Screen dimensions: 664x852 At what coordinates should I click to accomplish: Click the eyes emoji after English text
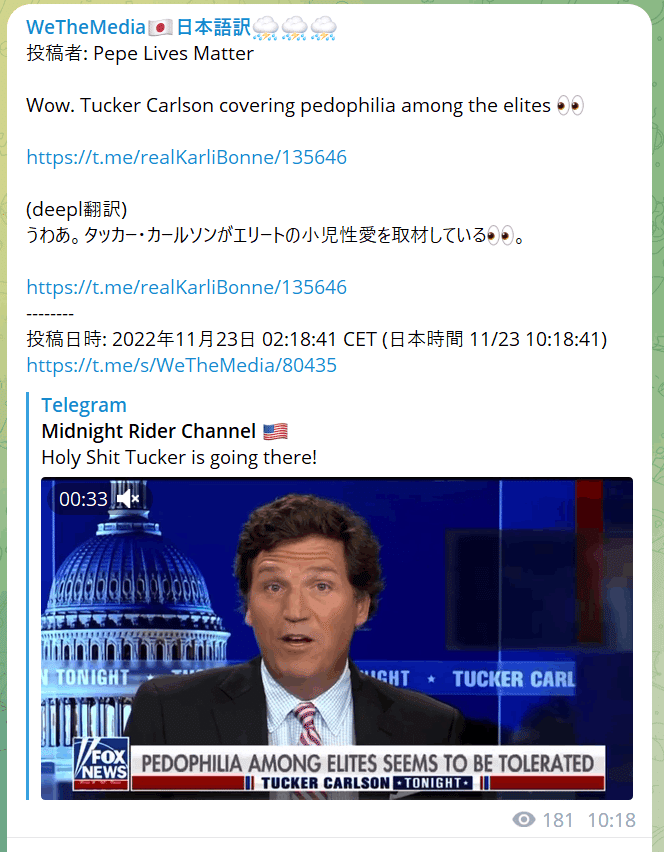pyautogui.click(x=570, y=105)
